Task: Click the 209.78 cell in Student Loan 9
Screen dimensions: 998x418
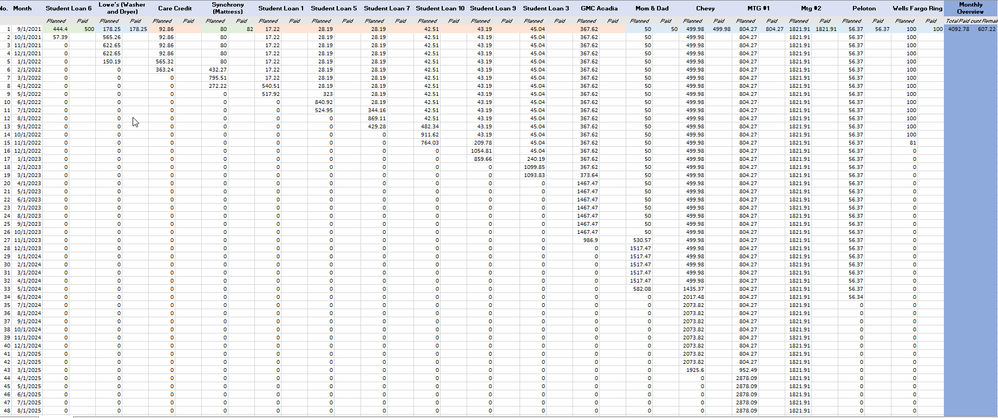Action: [480, 143]
